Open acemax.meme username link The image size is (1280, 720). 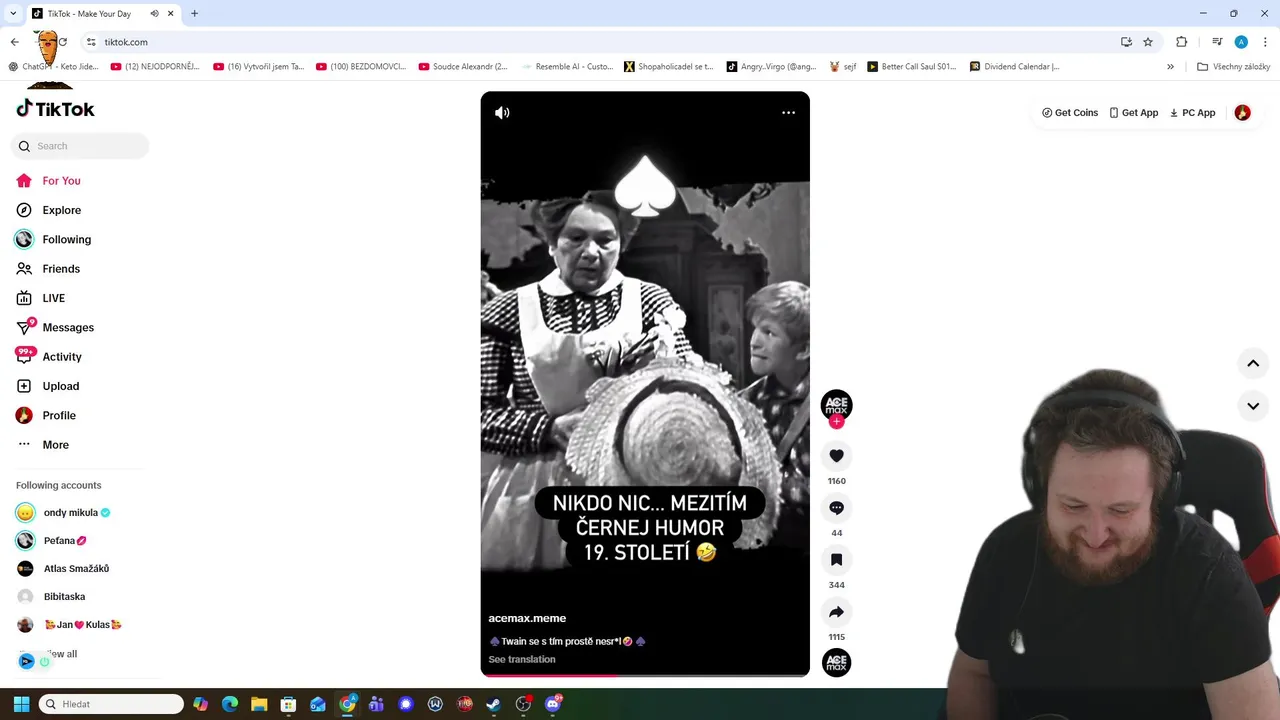[x=527, y=618]
